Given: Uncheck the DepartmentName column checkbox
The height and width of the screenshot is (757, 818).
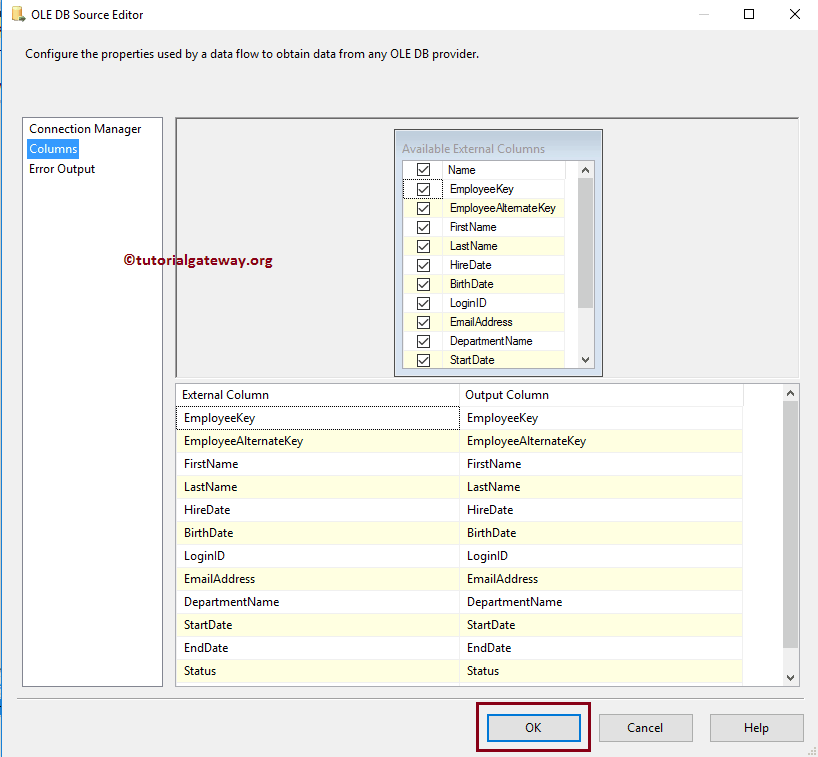Looking at the screenshot, I should [x=422, y=340].
